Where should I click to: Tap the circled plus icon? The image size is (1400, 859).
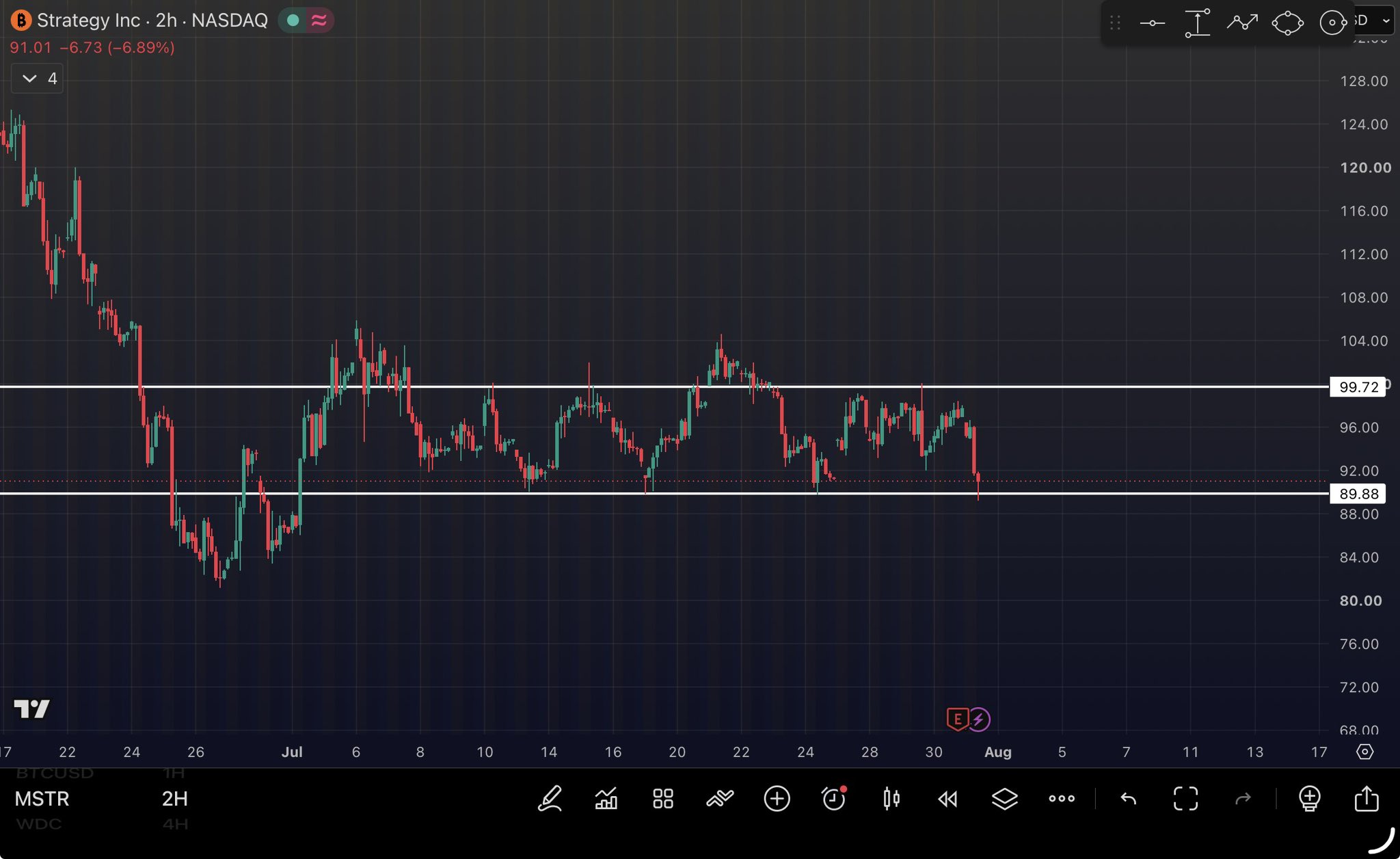777,798
